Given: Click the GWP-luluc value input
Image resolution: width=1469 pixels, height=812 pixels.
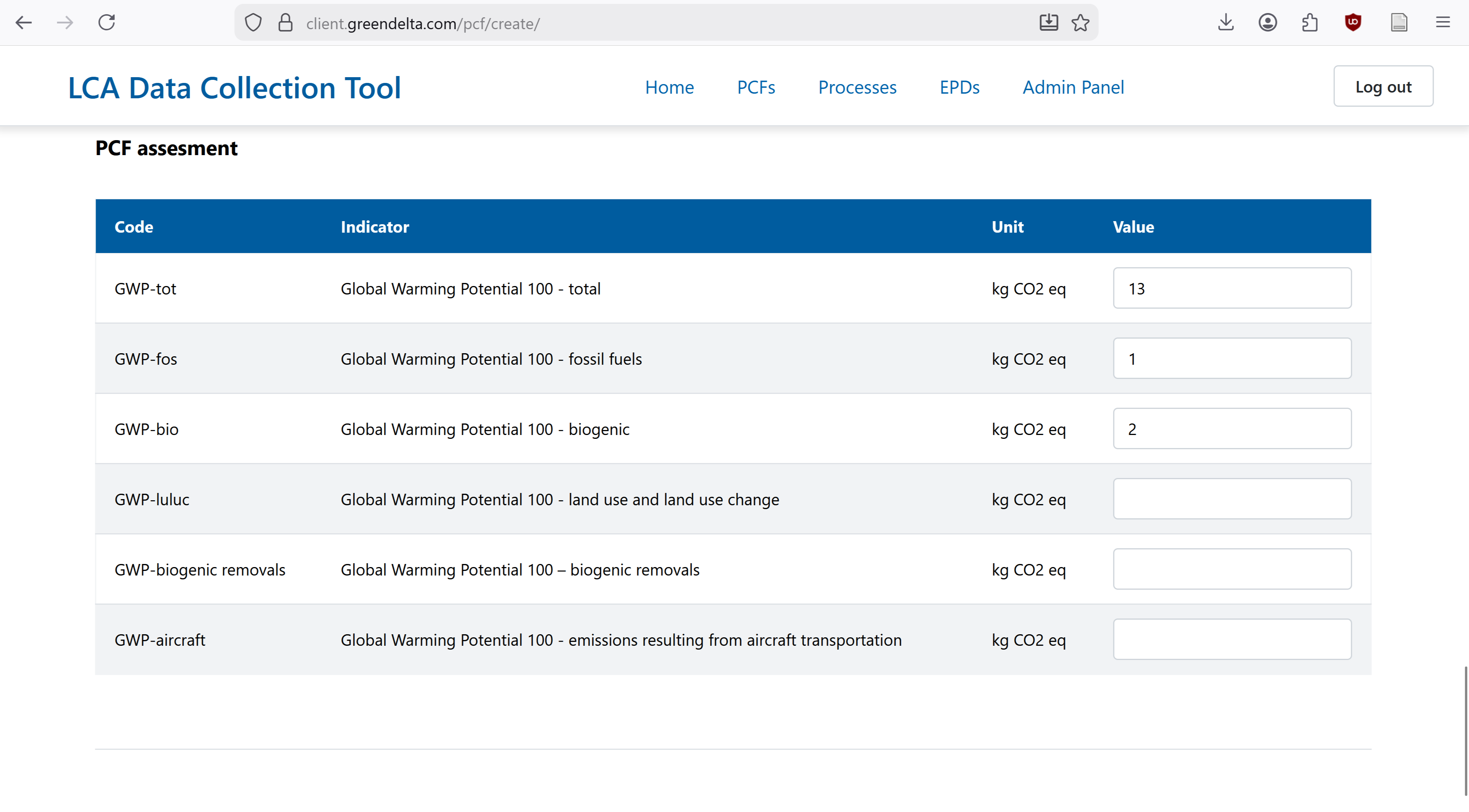Looking at the screenshot, I should pyautogui.click(x=1232, y=499).
